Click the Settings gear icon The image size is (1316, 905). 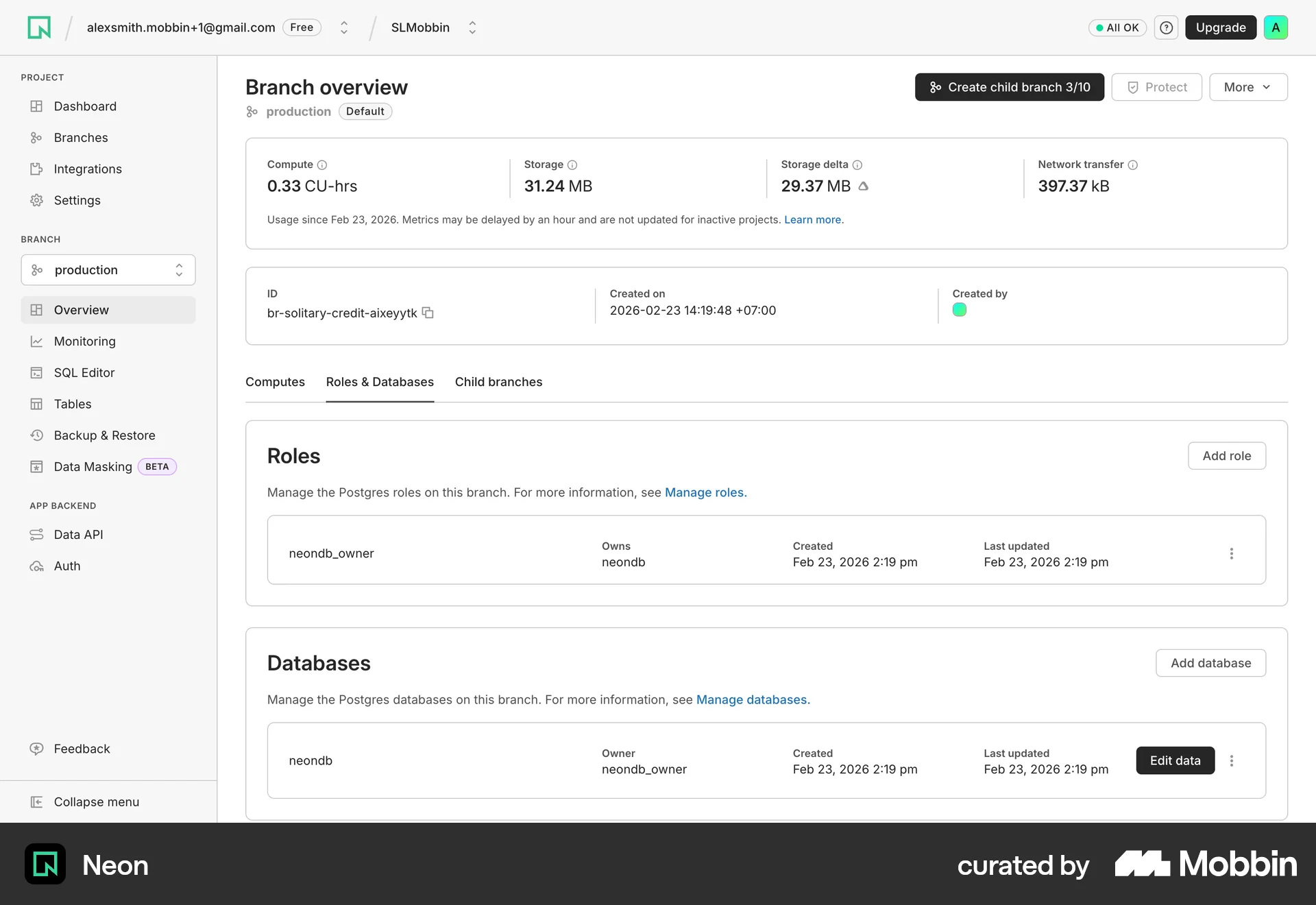tap(36, 200)
